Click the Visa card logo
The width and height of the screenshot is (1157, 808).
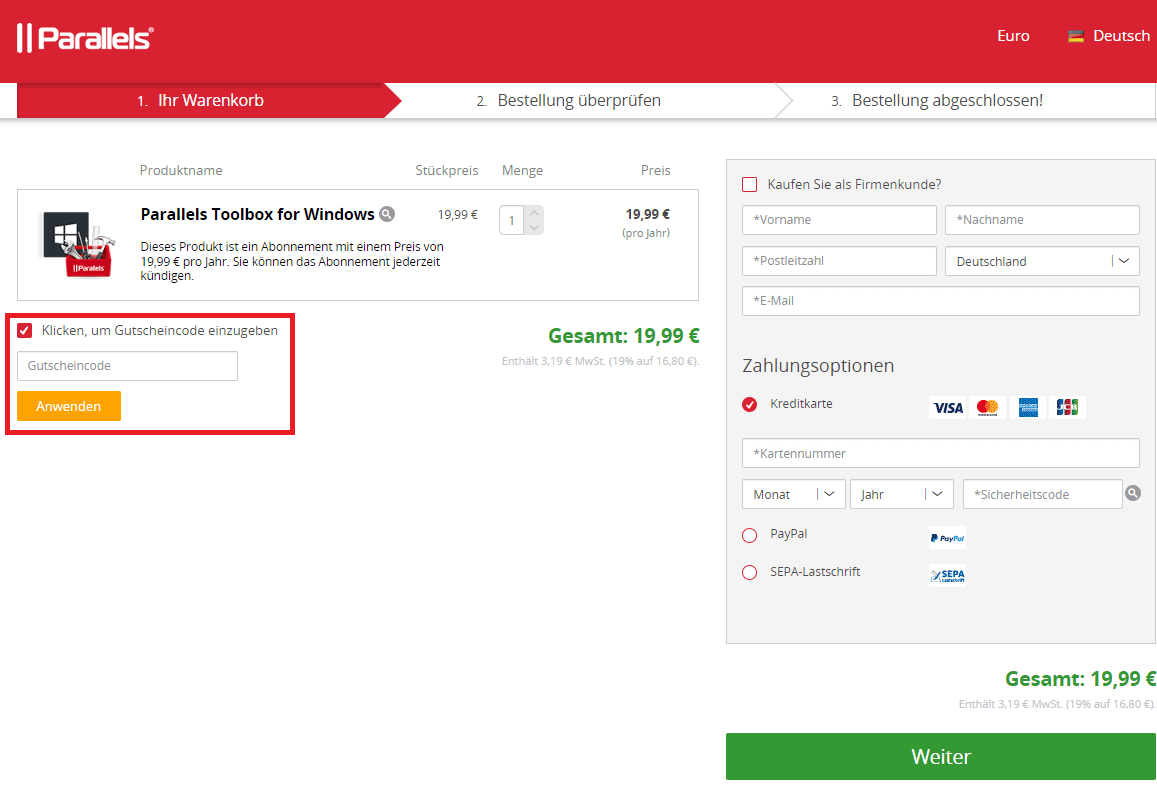(947, 407)
